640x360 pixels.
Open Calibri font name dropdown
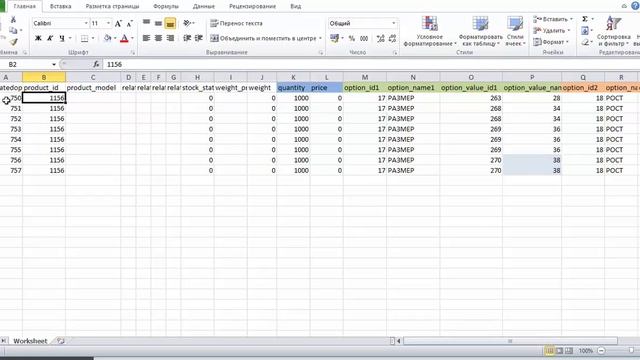[86, 23]
